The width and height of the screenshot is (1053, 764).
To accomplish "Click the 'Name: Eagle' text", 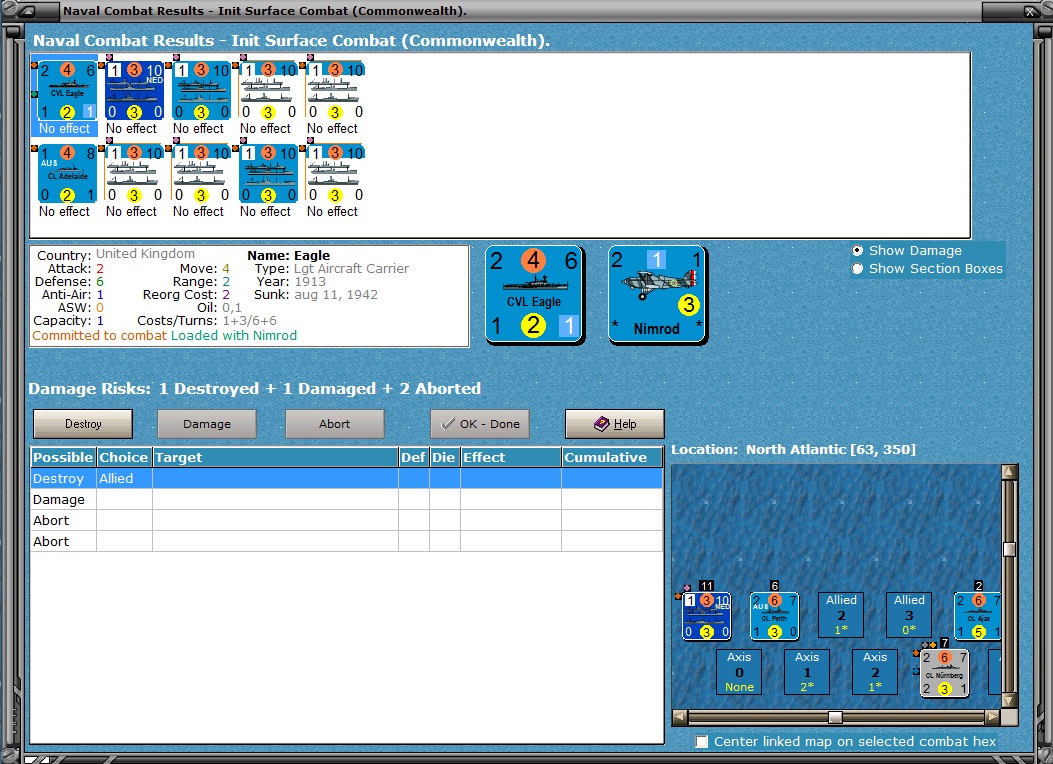I will [x=289, y=256].
